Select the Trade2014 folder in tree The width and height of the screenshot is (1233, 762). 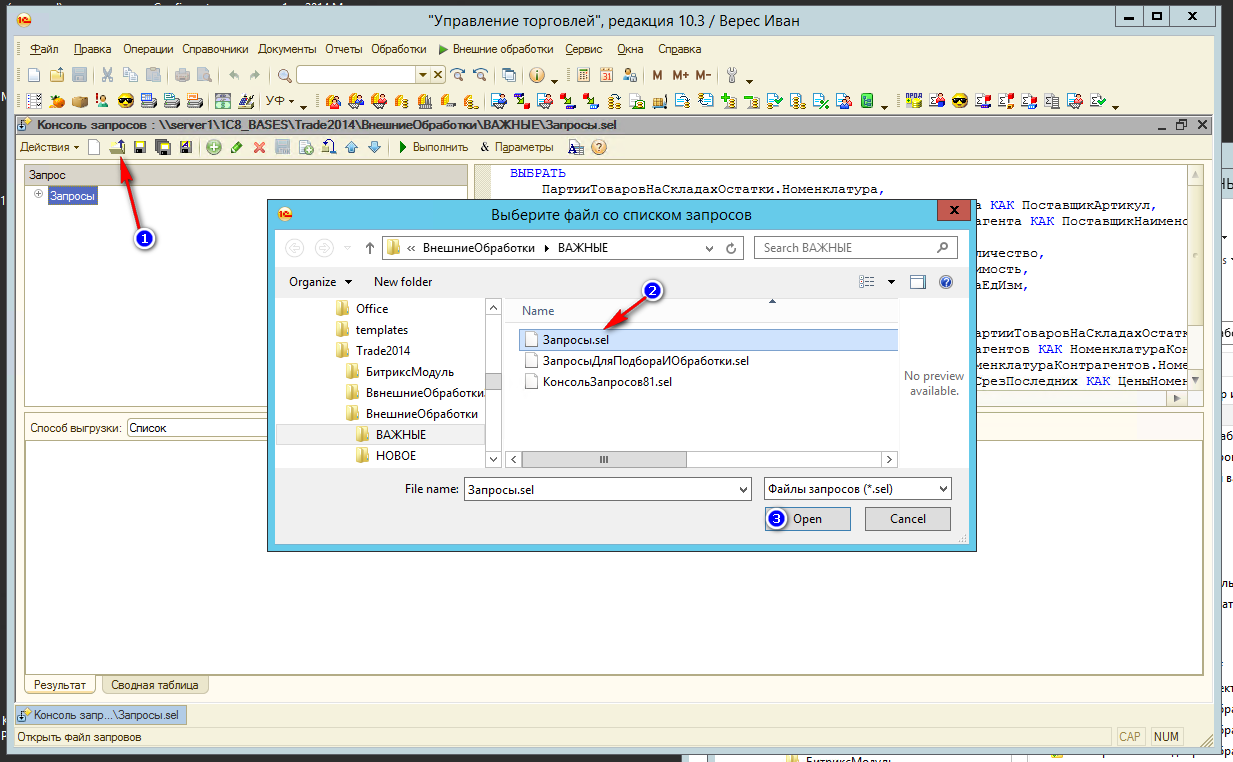click(383, 350)
